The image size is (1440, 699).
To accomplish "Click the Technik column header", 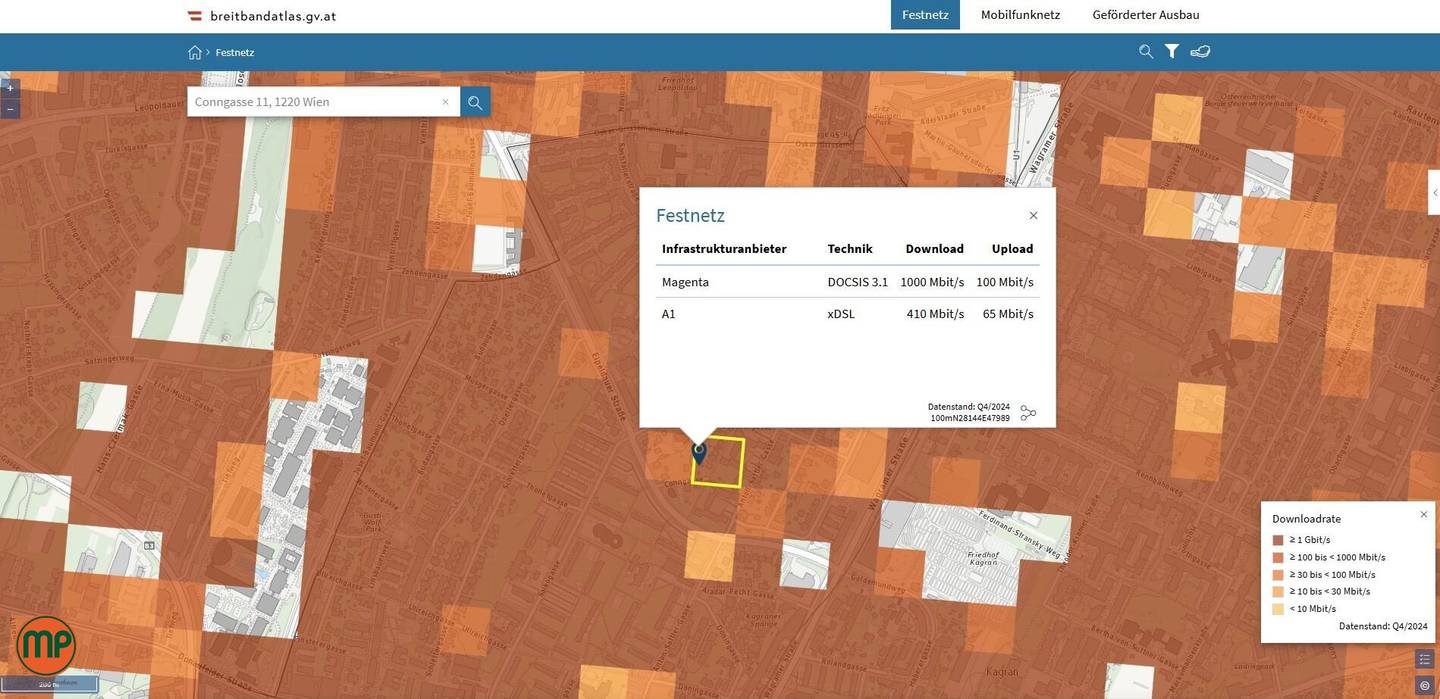I will coord(850,249).
